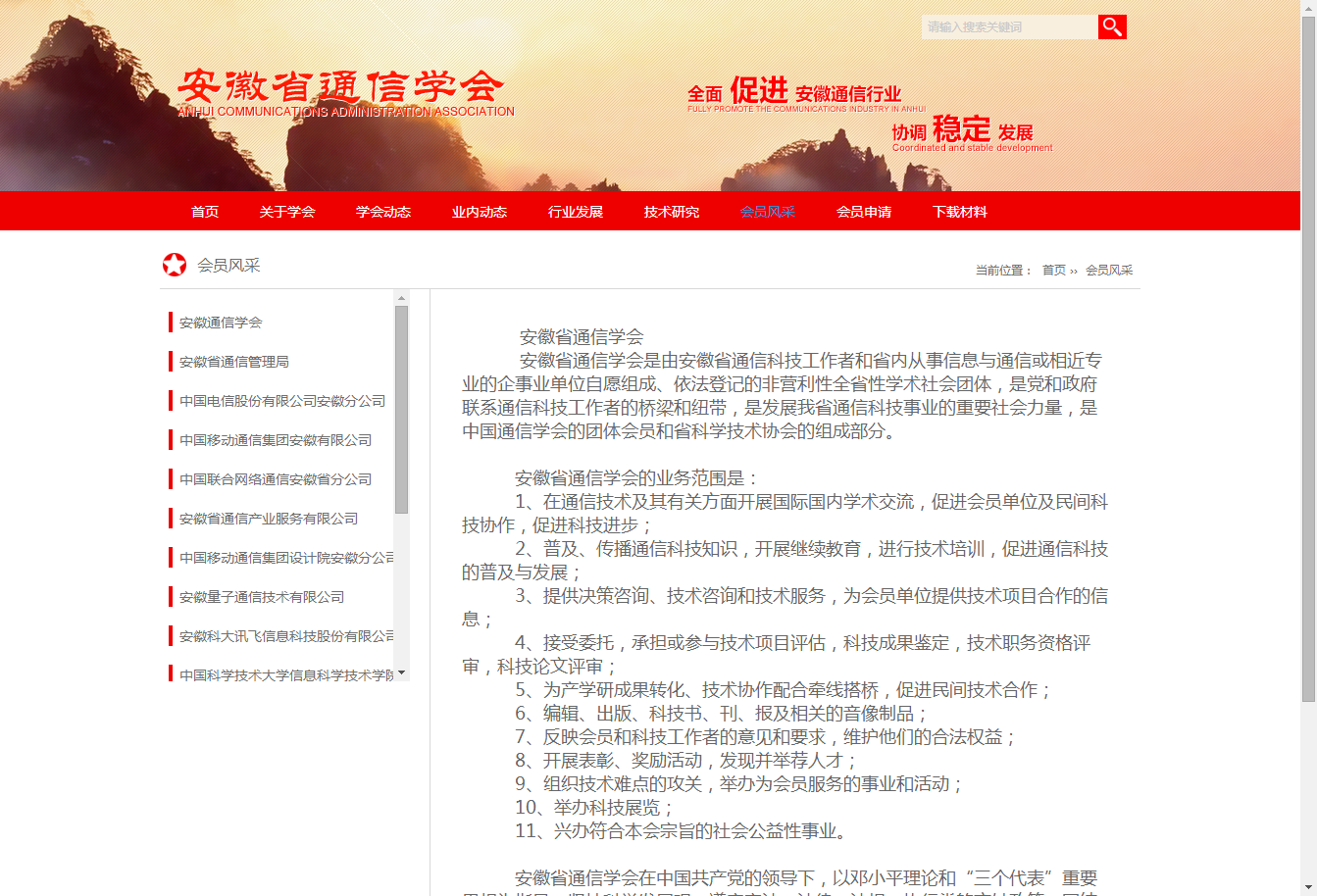
Task: Click the sidebar list scroll-up arrow
Action: click(401, 297)
